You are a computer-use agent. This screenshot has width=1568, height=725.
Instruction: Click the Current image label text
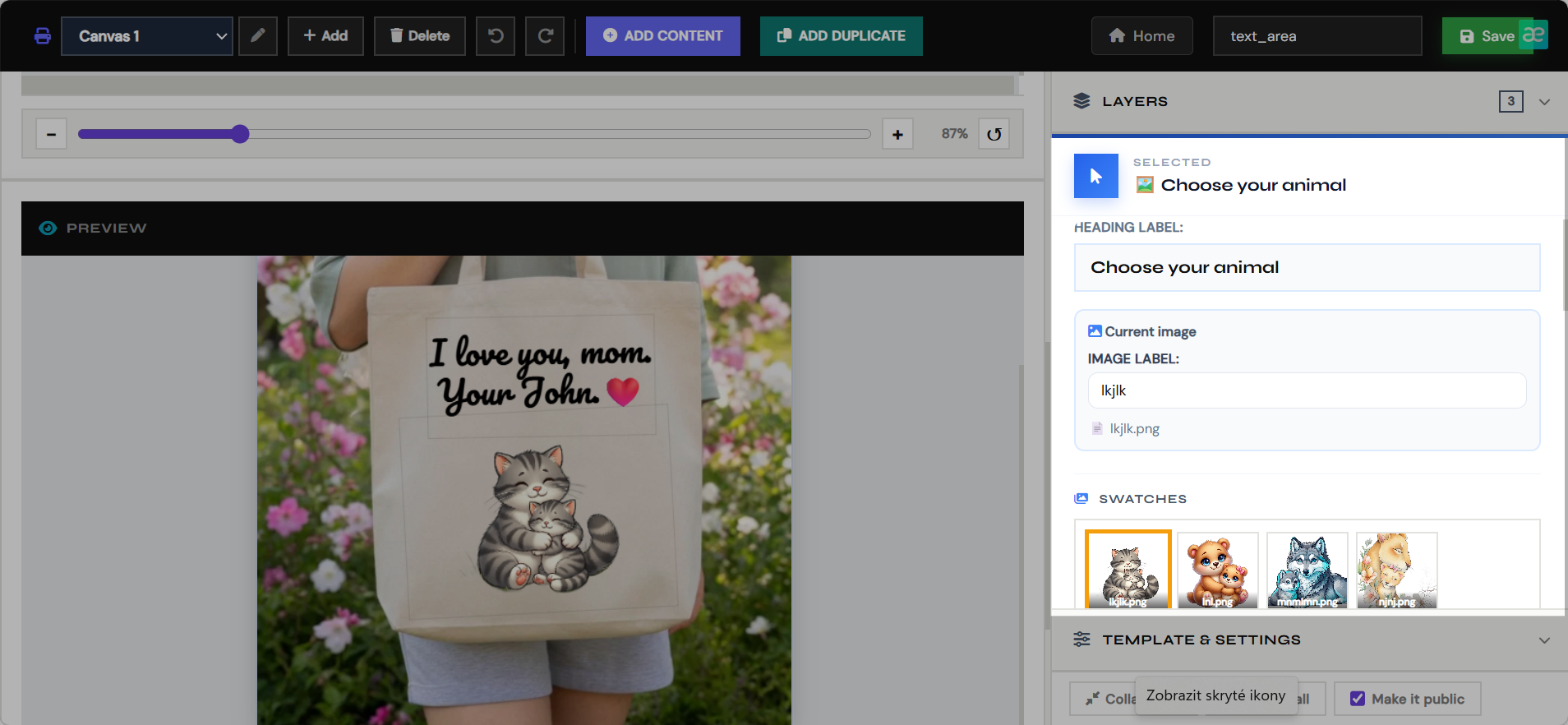[x=1151, y=331]
